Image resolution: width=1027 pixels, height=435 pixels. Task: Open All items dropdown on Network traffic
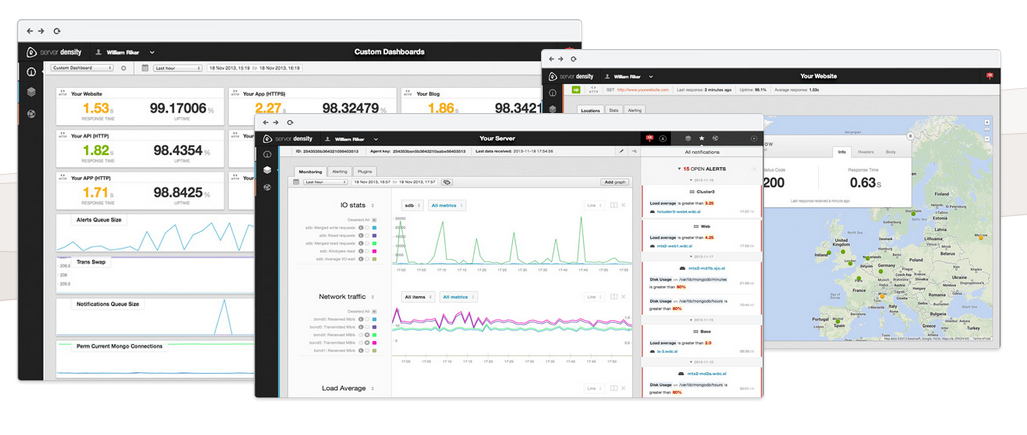(x=418, y=297)
